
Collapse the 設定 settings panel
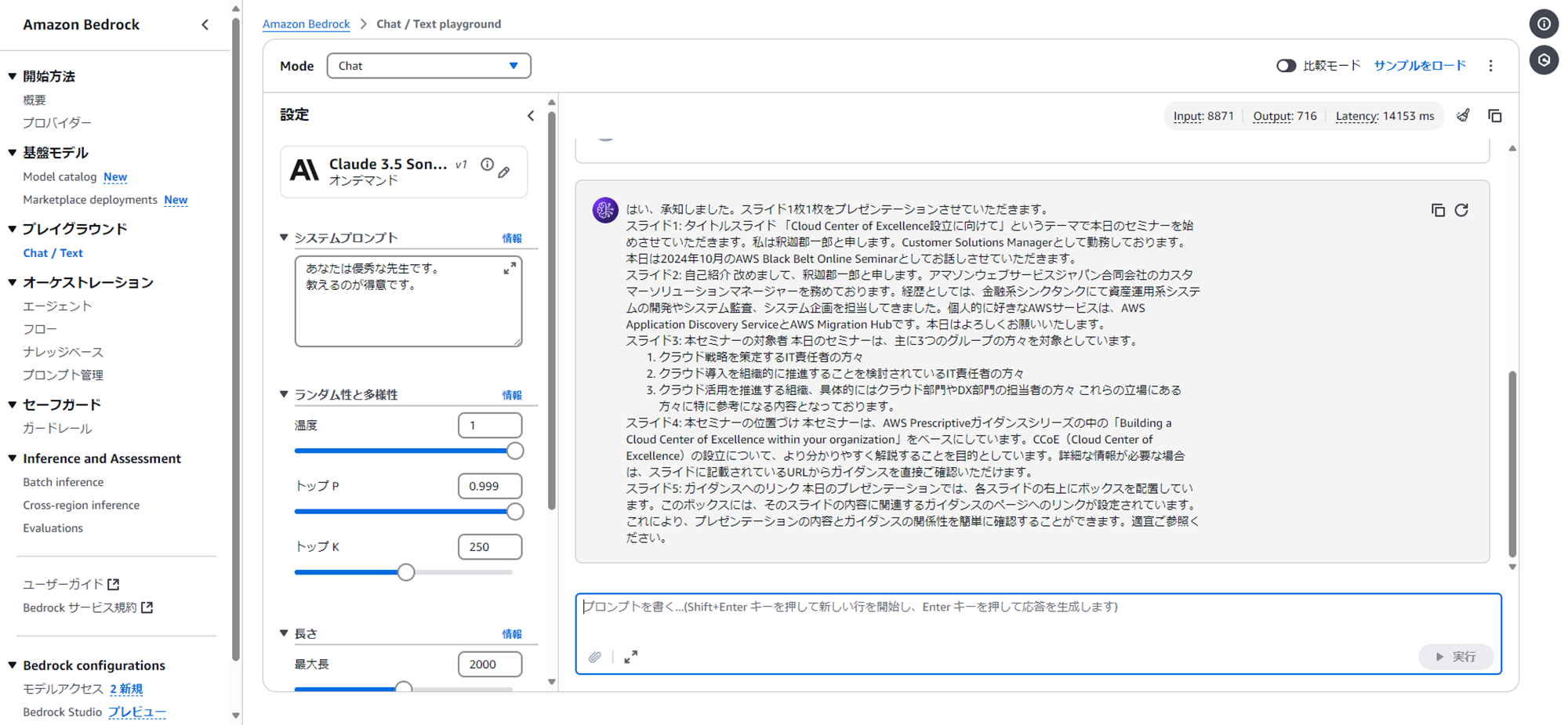pos(531,116)
